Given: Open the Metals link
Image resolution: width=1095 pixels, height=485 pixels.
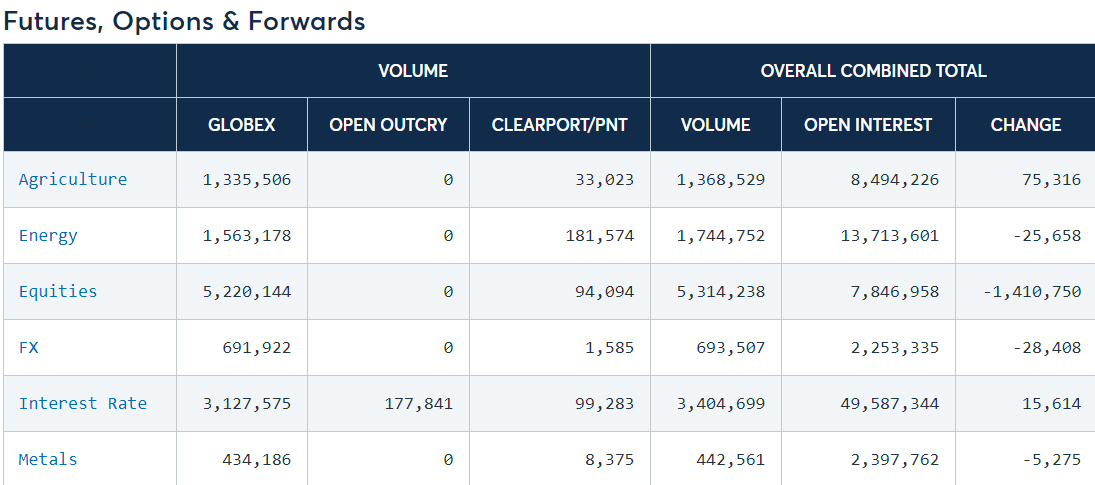Looking at the screenshot, I should pos(48,459).
